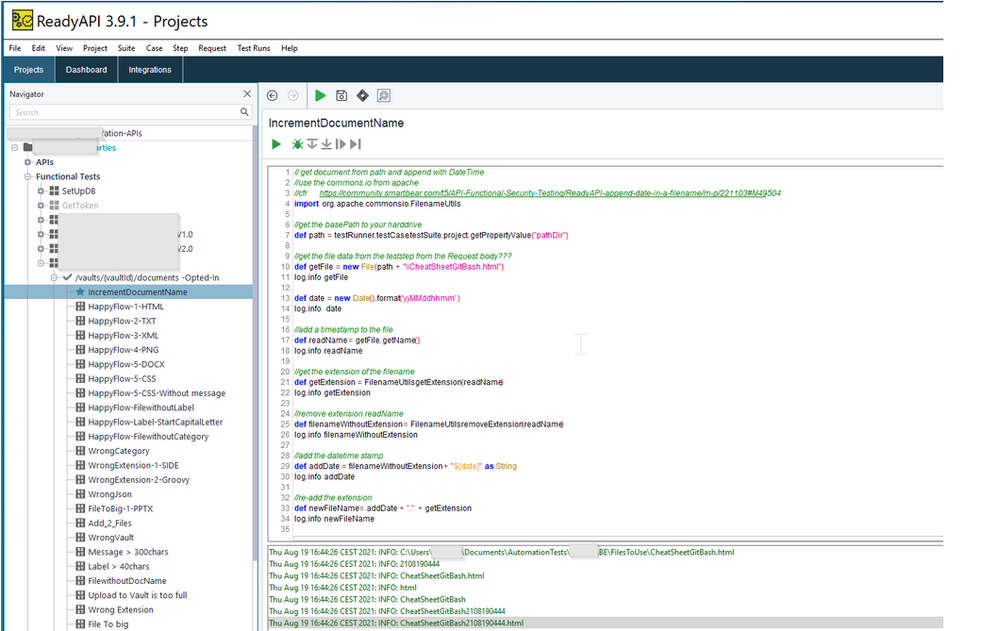Collapse the /vaults/{vaultId}/documents test case
The image size is (999, 631).
click(x=55, y=278)
